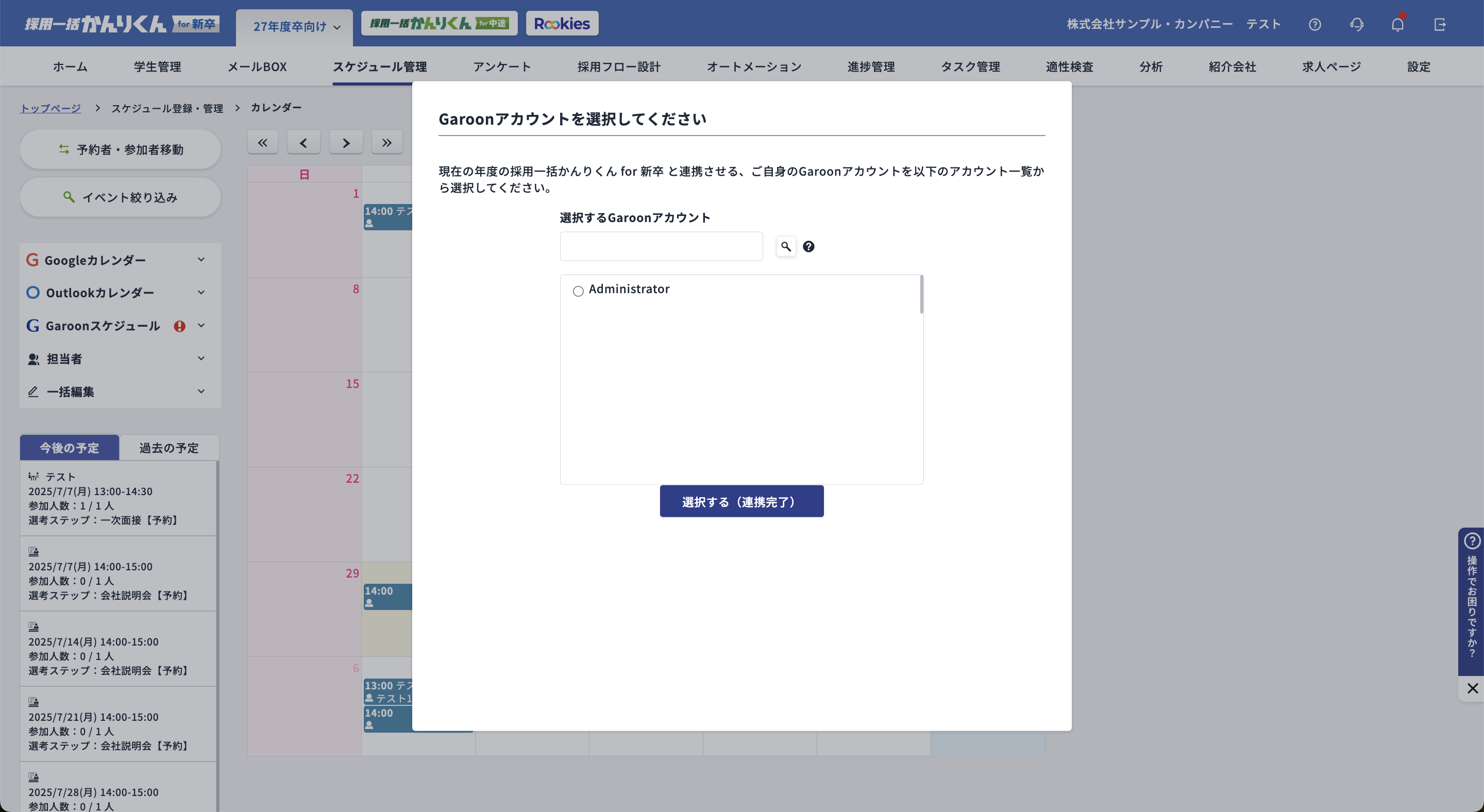This screenshot has height=812, width=1484.
Task: Open the トップページ breadcrumb link
Action: point(50,107)
